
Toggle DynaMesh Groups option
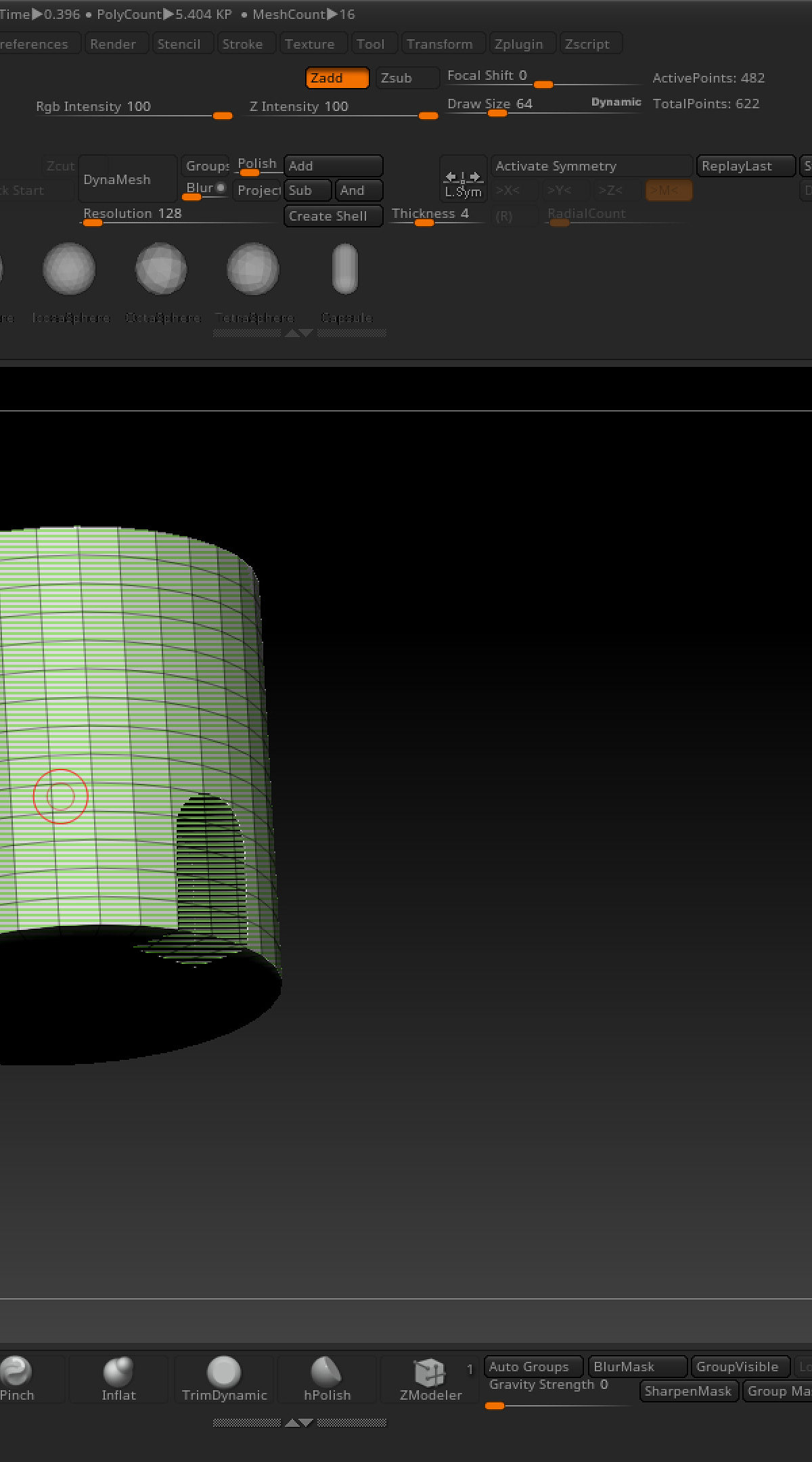click(x=207, y=166)
